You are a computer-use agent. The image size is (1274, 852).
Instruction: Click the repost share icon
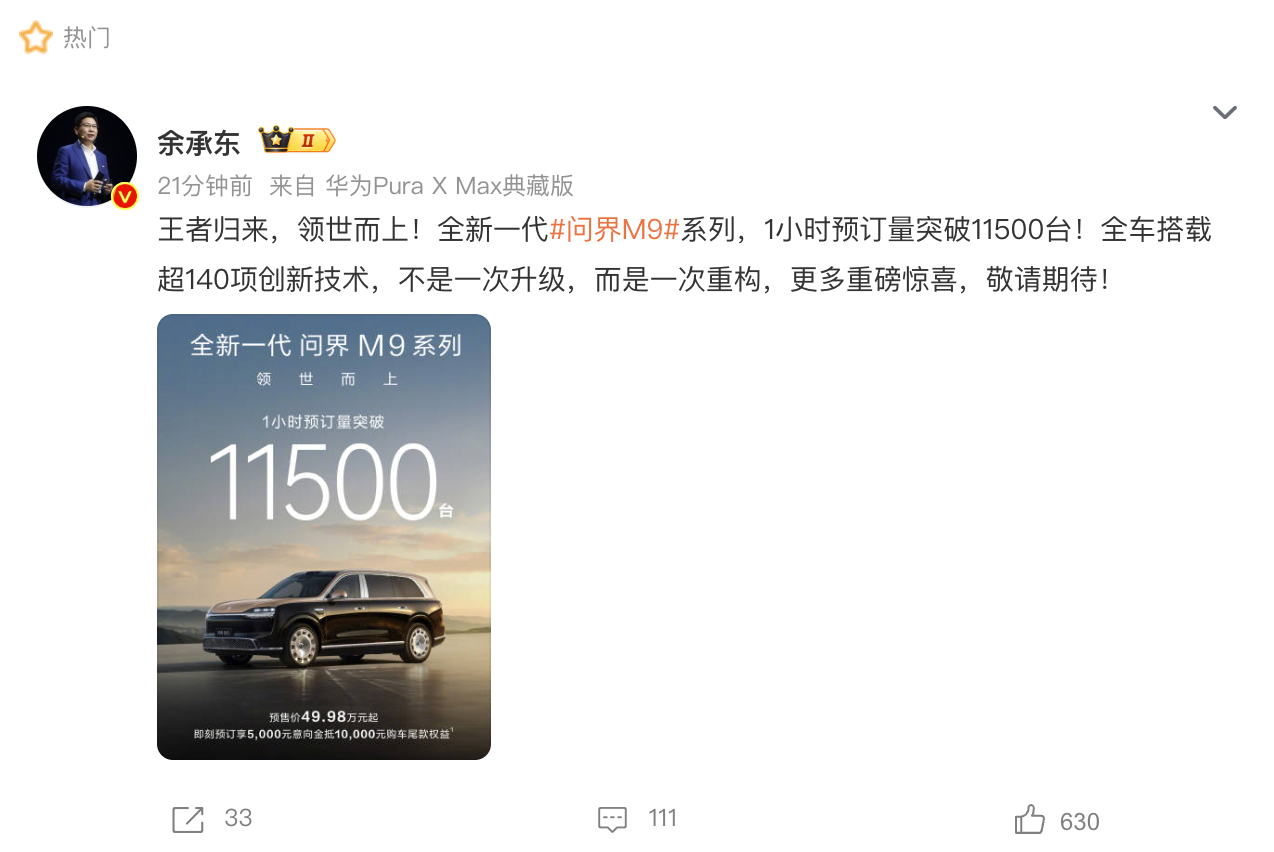188,819
